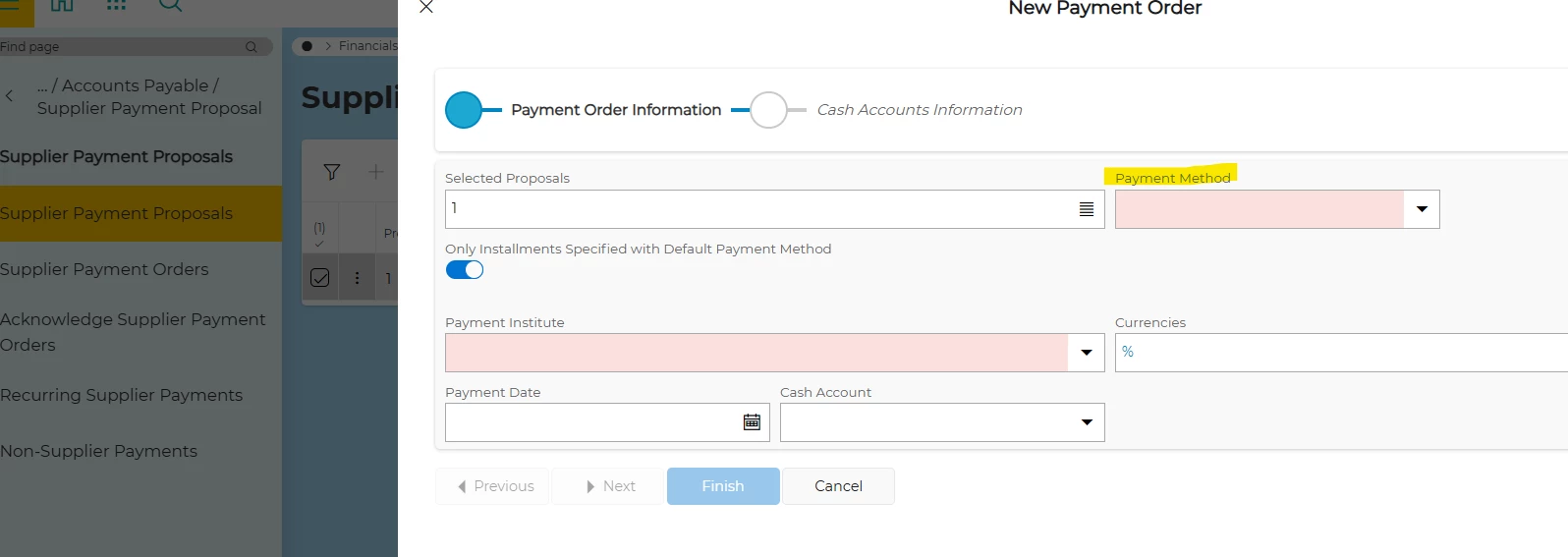
Task: Open the Selected Proposals list icon
Action: click(x=1087, y=209)
